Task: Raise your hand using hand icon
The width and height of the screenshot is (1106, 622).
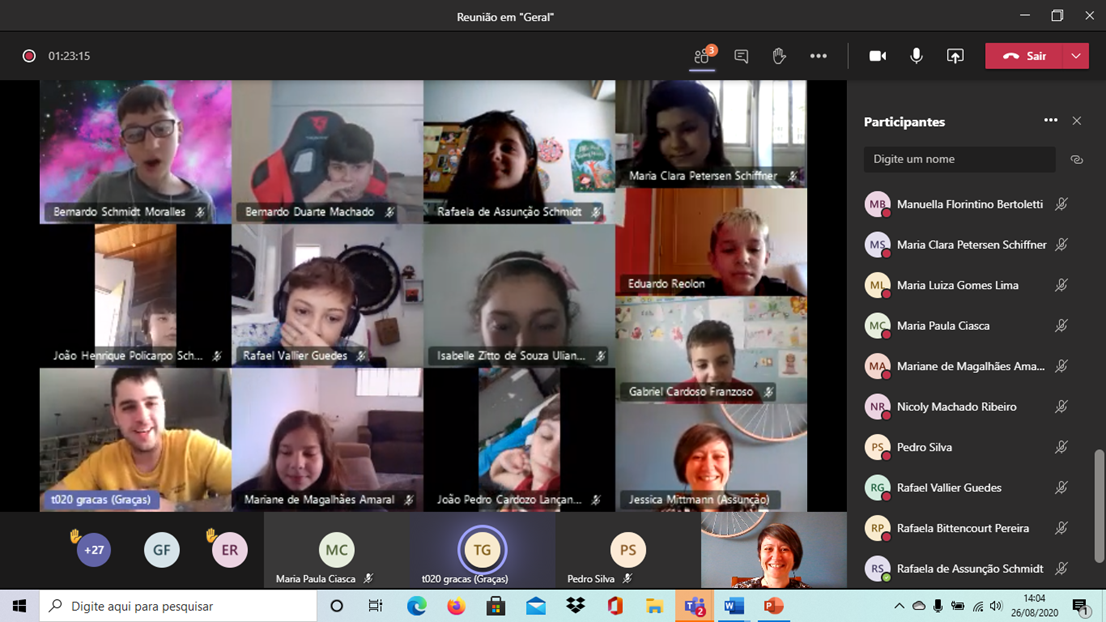Action: [x=779, y=56]
